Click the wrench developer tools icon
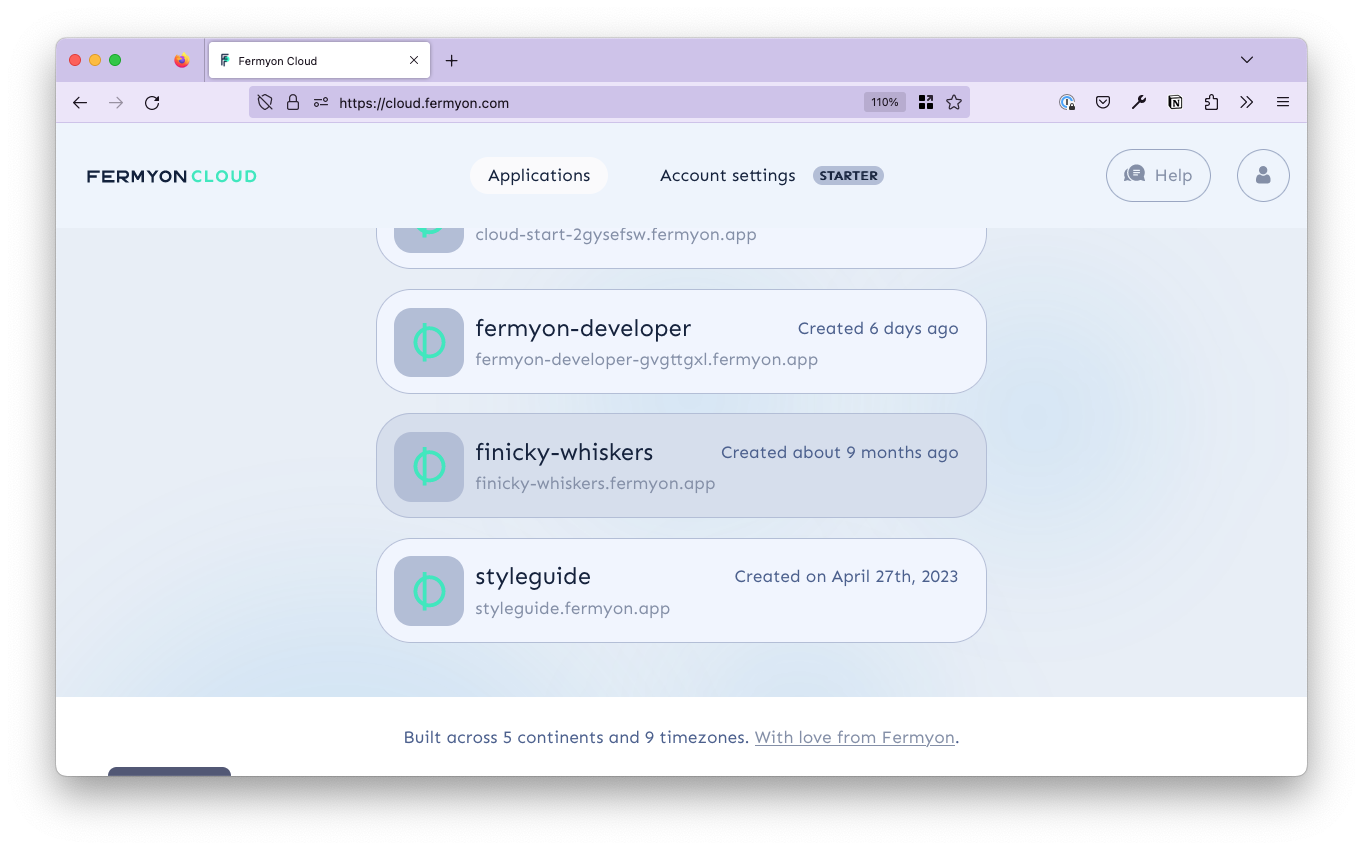Screen dimensions: 1363x850 (x=1139, y=102)
